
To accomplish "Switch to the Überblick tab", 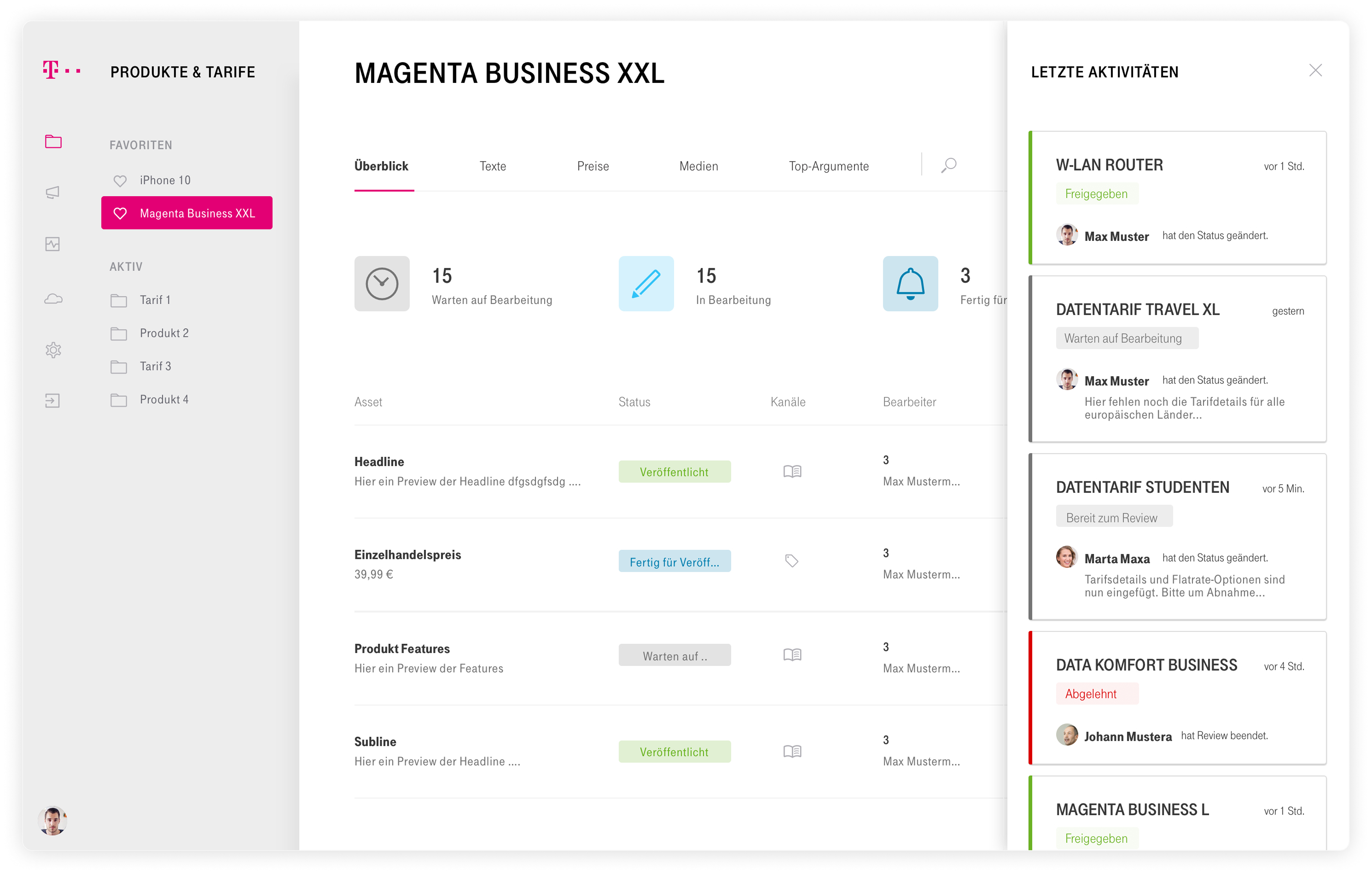I will (x=381, y=166).
